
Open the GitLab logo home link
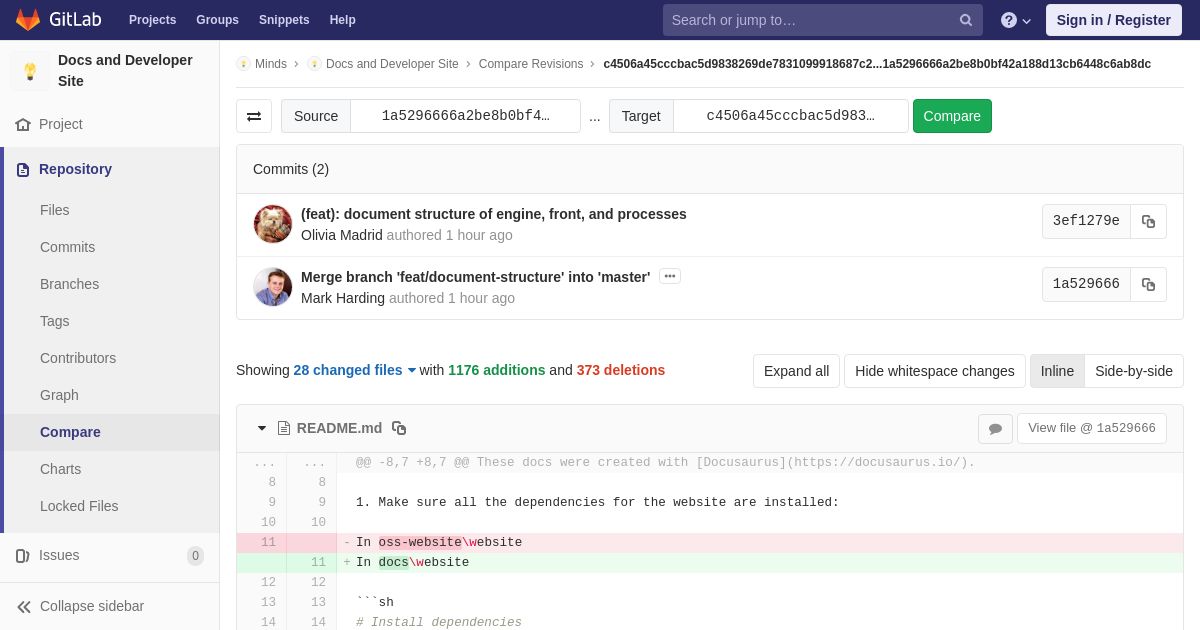point(58,20)
